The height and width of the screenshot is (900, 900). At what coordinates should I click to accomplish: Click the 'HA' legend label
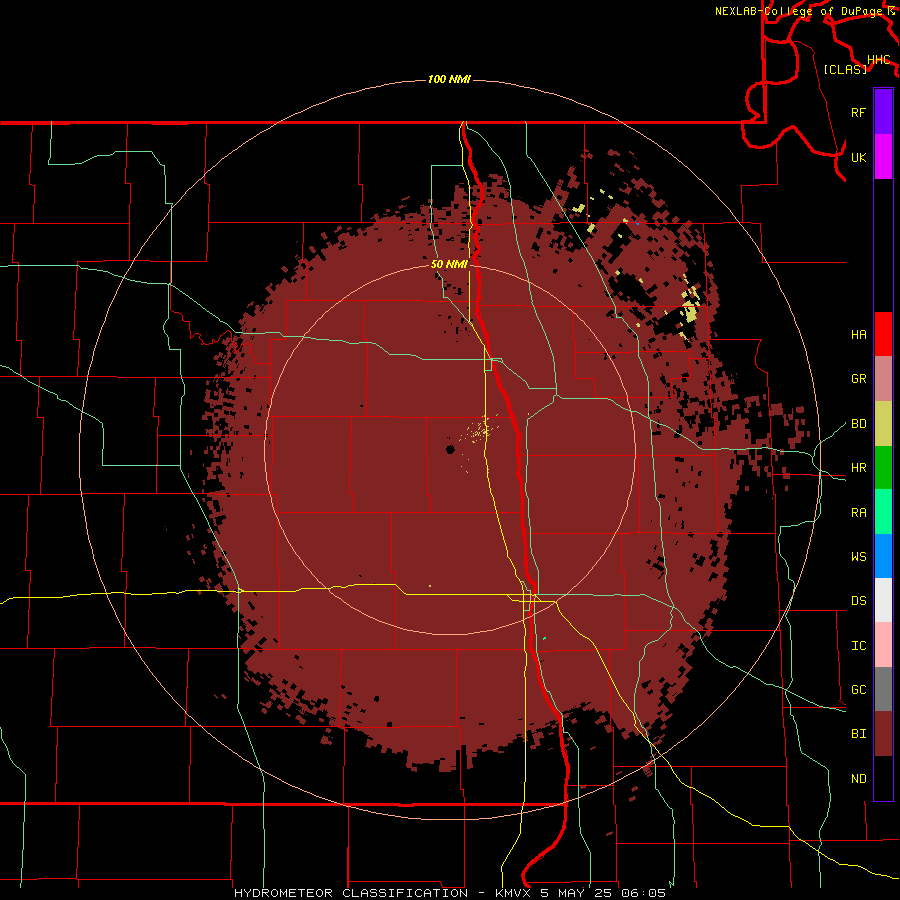(x=858, y=335)
